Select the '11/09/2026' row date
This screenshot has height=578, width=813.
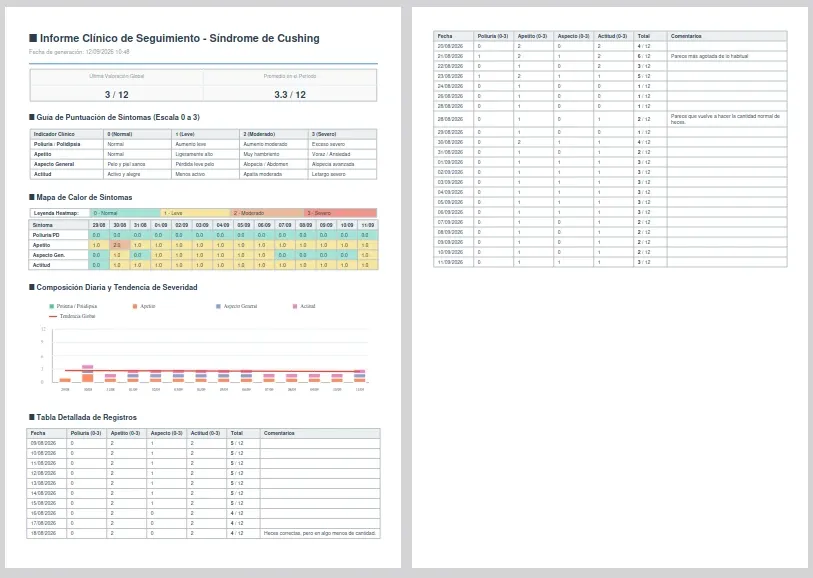tap(451, 262)
